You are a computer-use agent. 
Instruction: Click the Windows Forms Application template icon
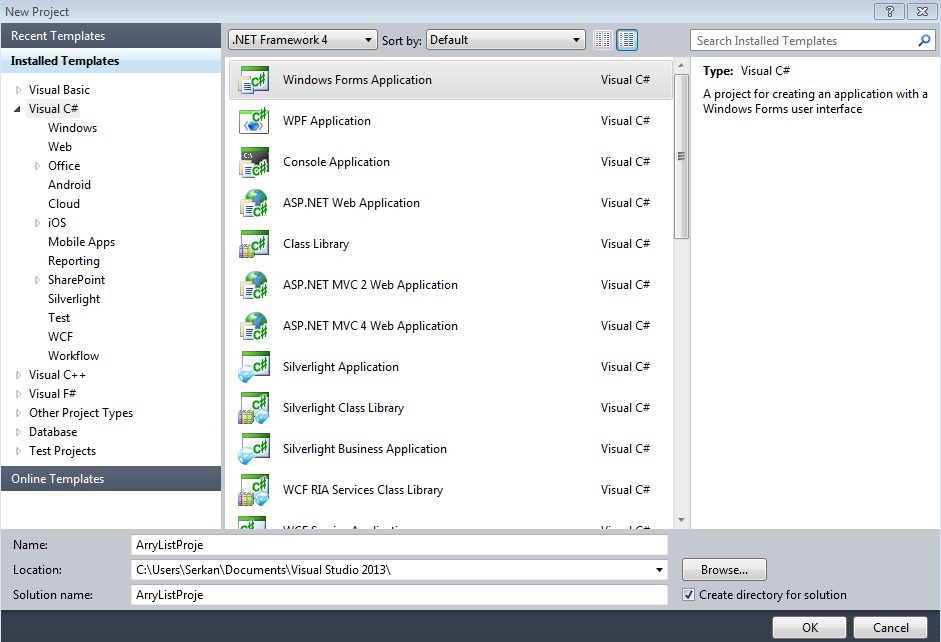click(253, 80)
